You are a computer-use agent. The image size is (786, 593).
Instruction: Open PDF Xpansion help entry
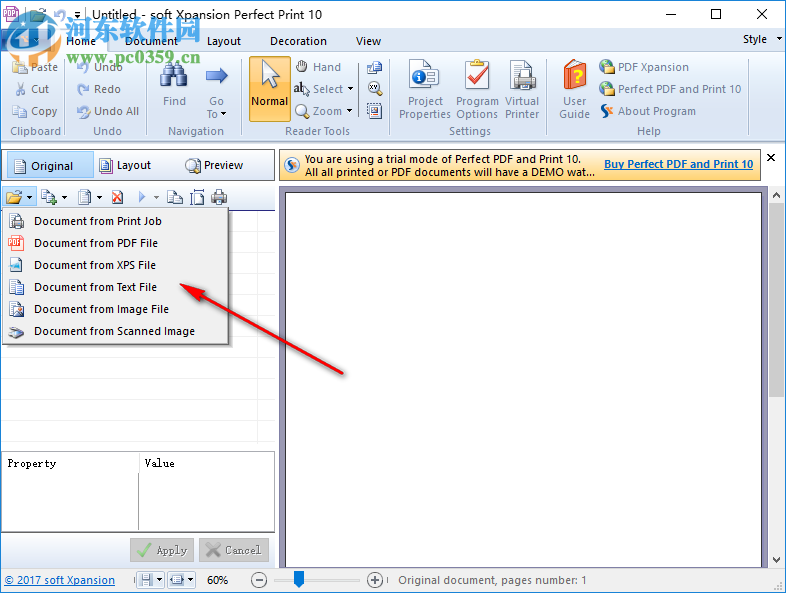(x=644, y=67)
